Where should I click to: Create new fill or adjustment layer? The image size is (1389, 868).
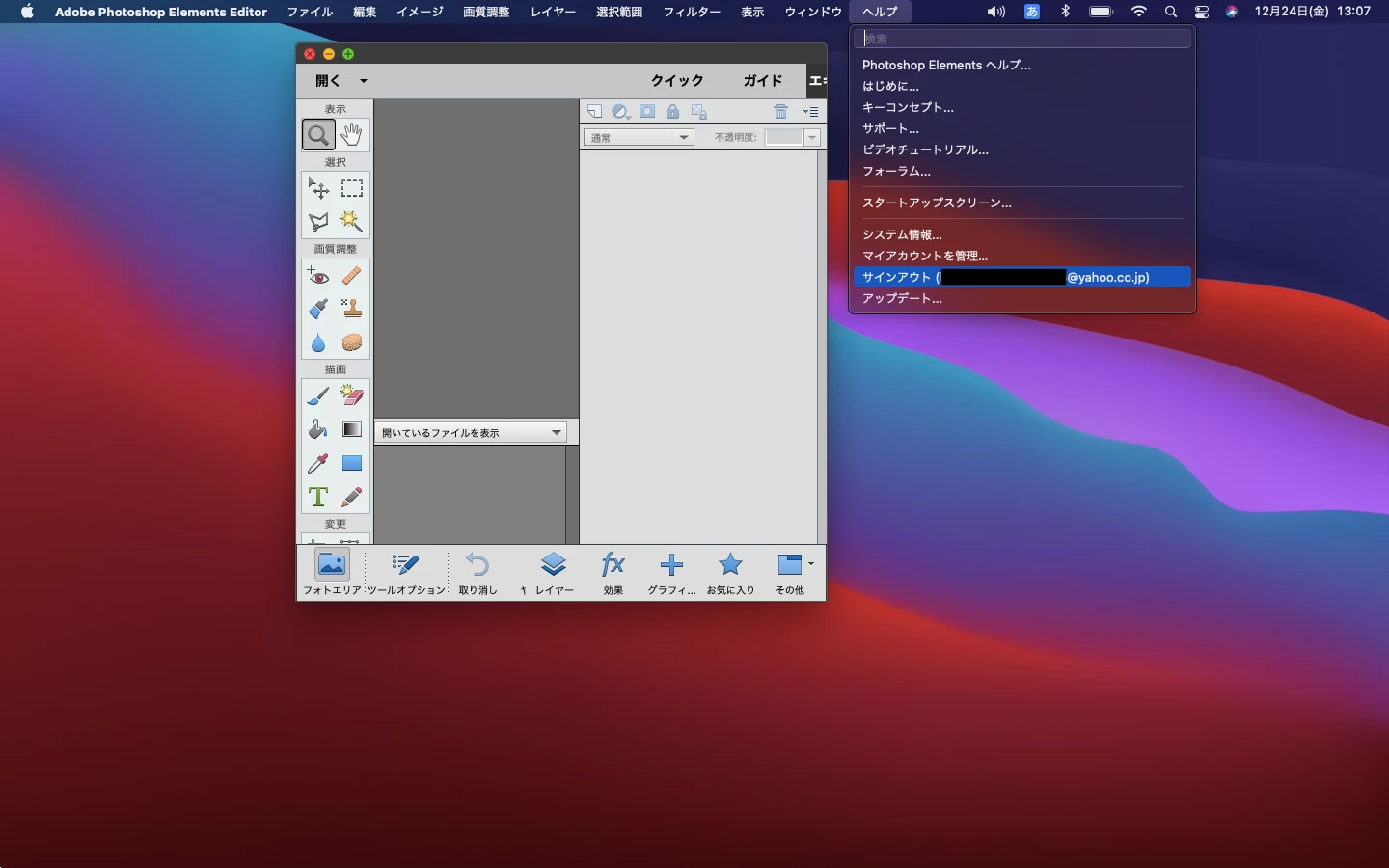tap(621, 112)
